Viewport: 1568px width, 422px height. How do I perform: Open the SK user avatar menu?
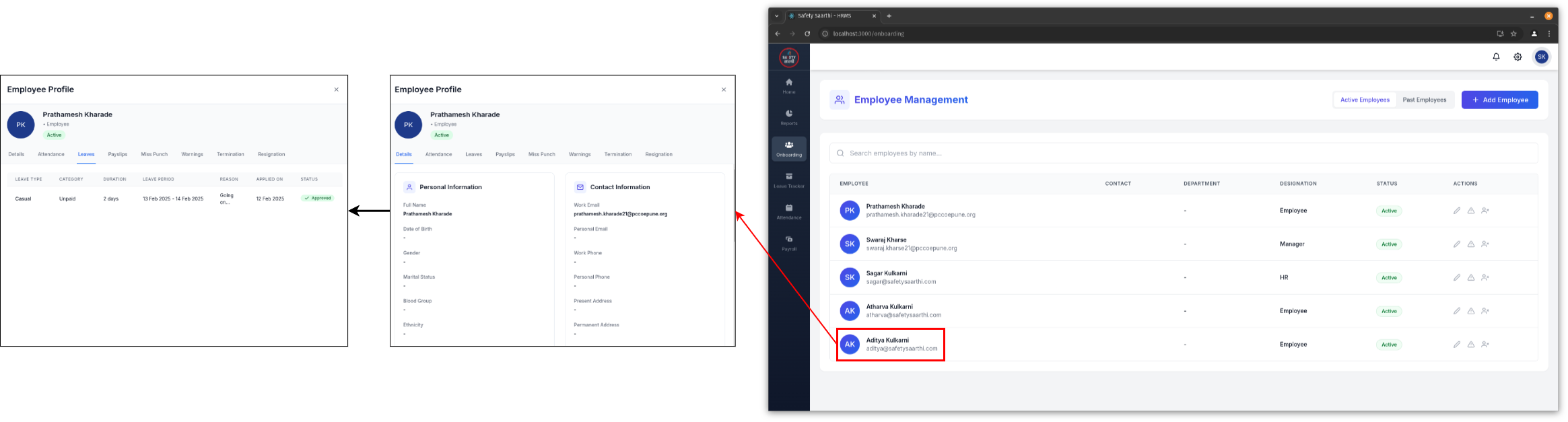point(1541,57)
